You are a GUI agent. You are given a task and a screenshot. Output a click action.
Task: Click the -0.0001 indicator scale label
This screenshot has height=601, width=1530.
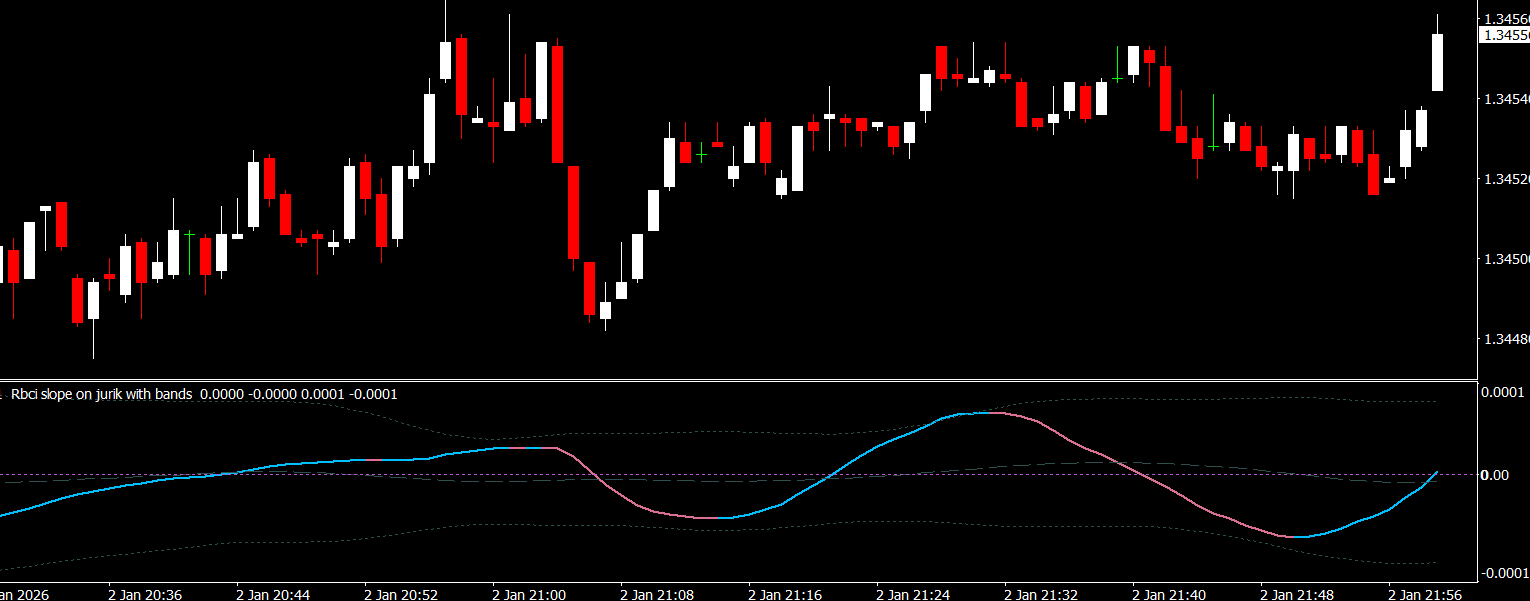coord(1503,573)
